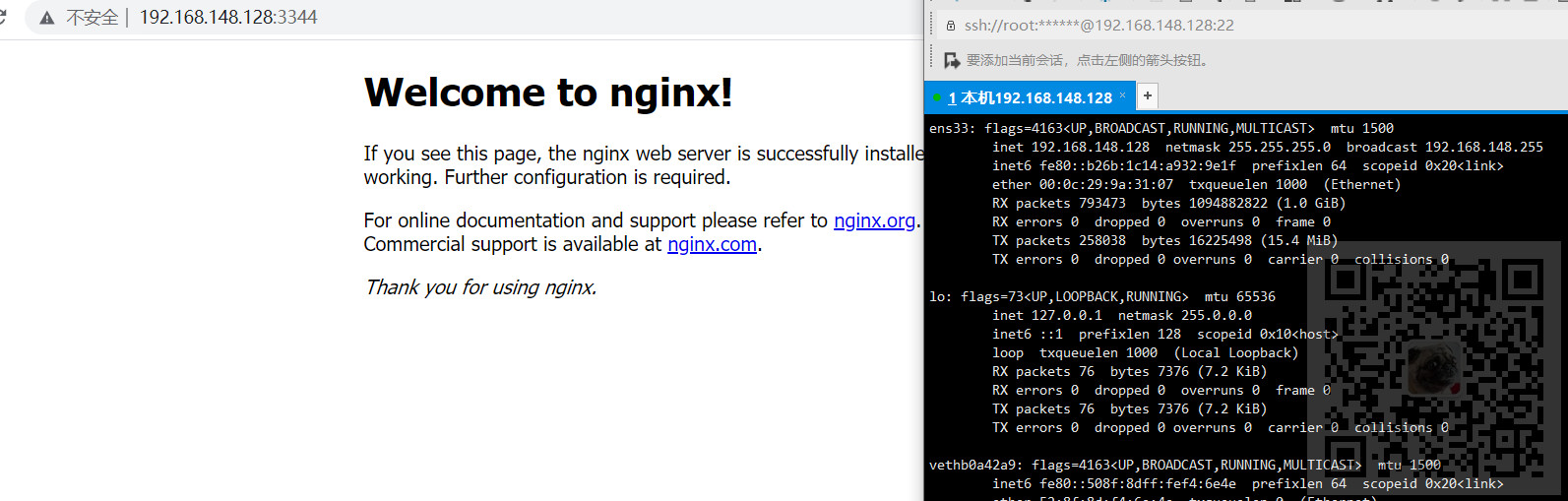Click the ether 00:0c:29:9a:31:07 line

click(x=1196, y=184)
